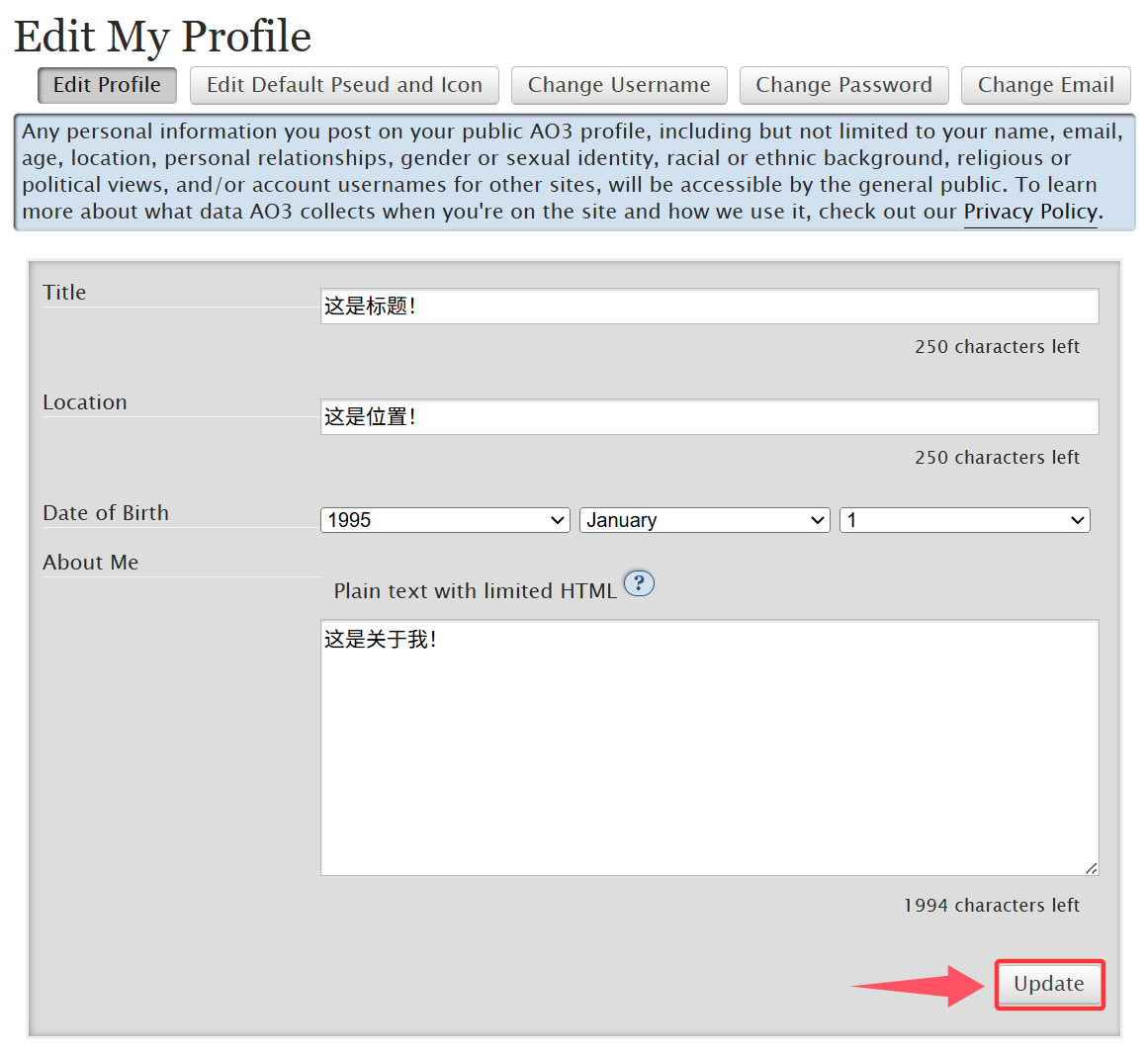Click the Update button
1148x1056 pixels.
pyautogui.click(x=1048, y=984)
